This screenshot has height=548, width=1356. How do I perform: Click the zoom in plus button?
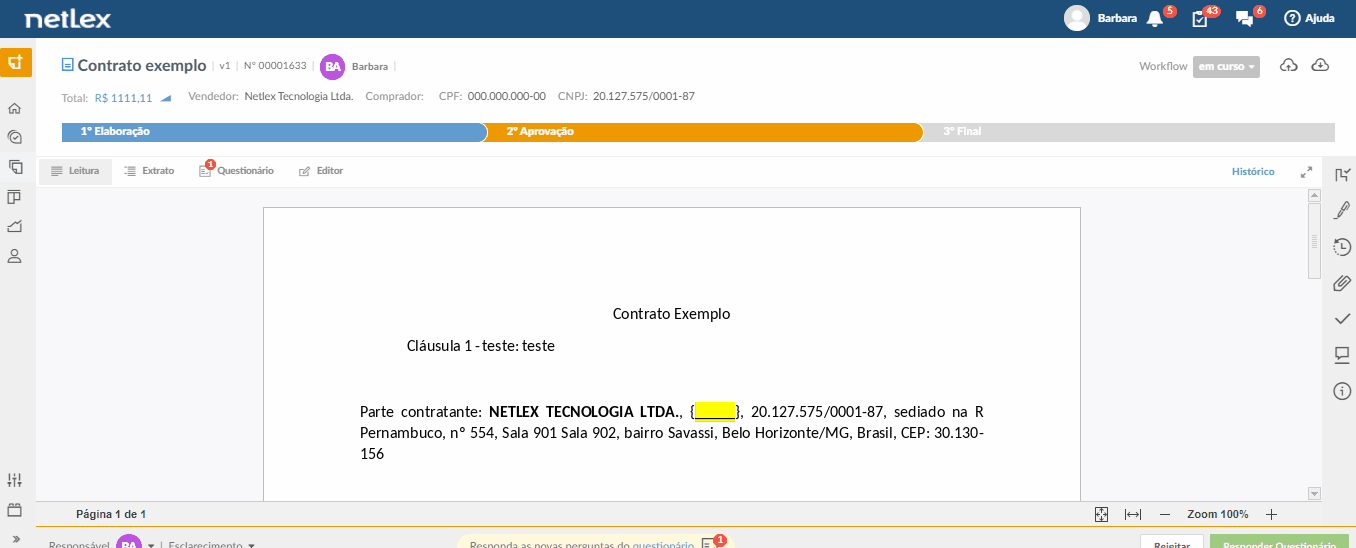pyautogui.click(x=1272, y=514)
